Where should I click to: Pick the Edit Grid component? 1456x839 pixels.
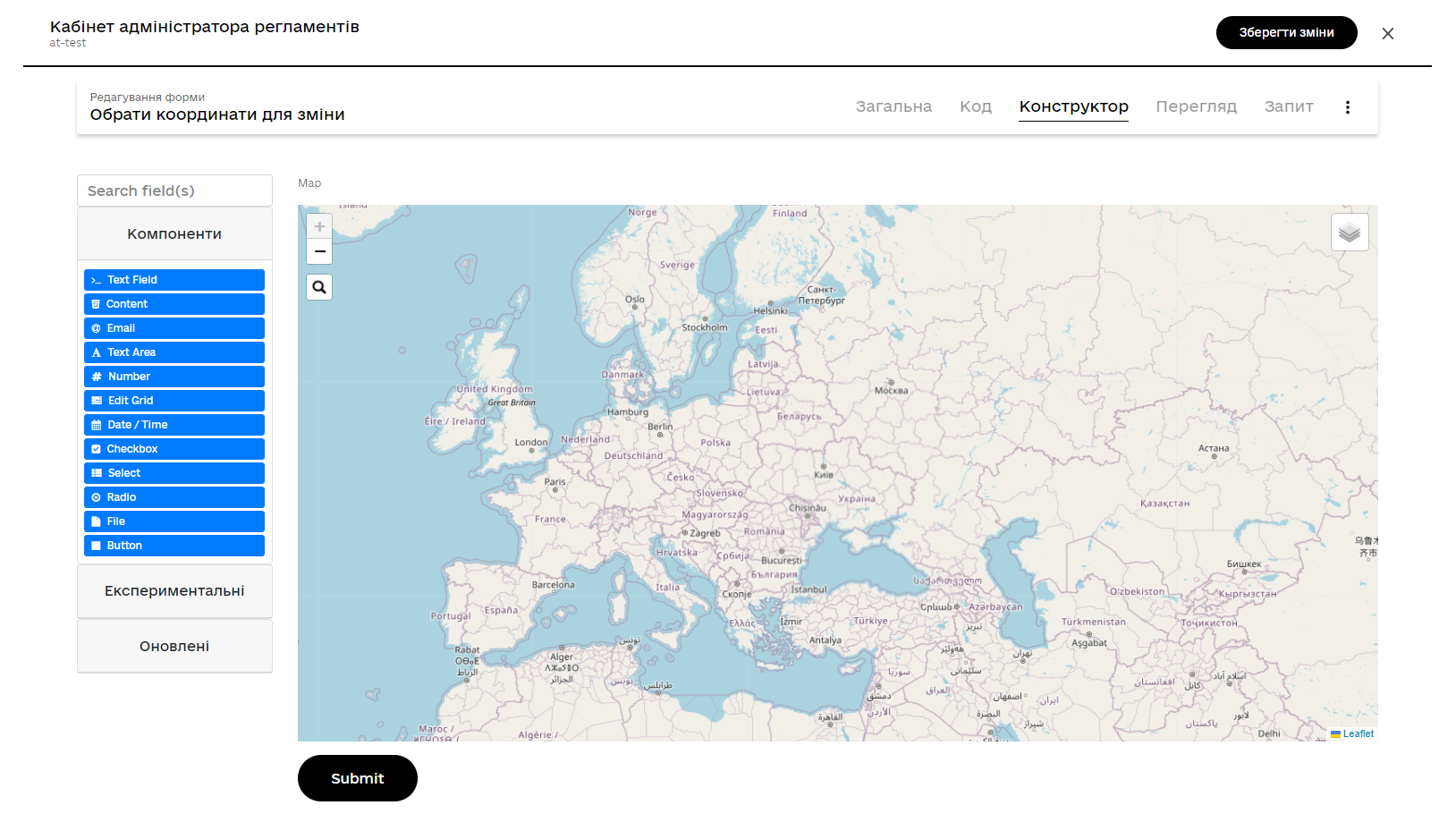point(174,401)
